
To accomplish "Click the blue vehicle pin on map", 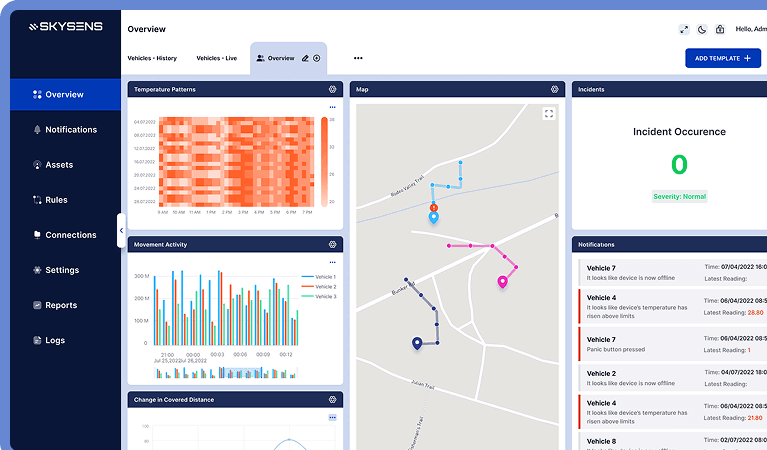I will (x=433, y=216).
